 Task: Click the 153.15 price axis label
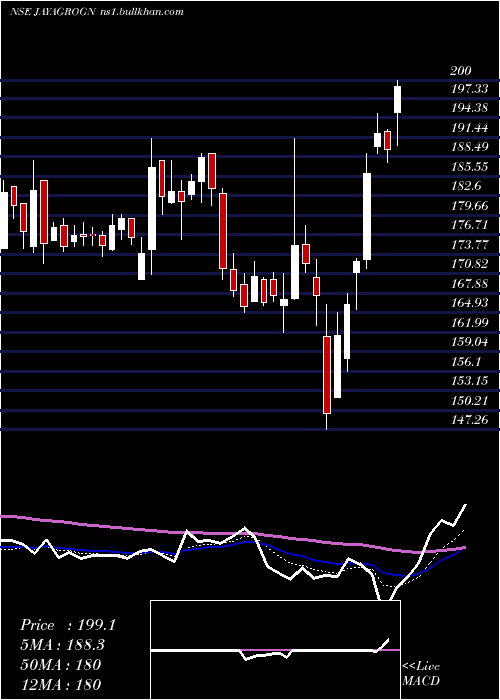[x=469, y=381]
